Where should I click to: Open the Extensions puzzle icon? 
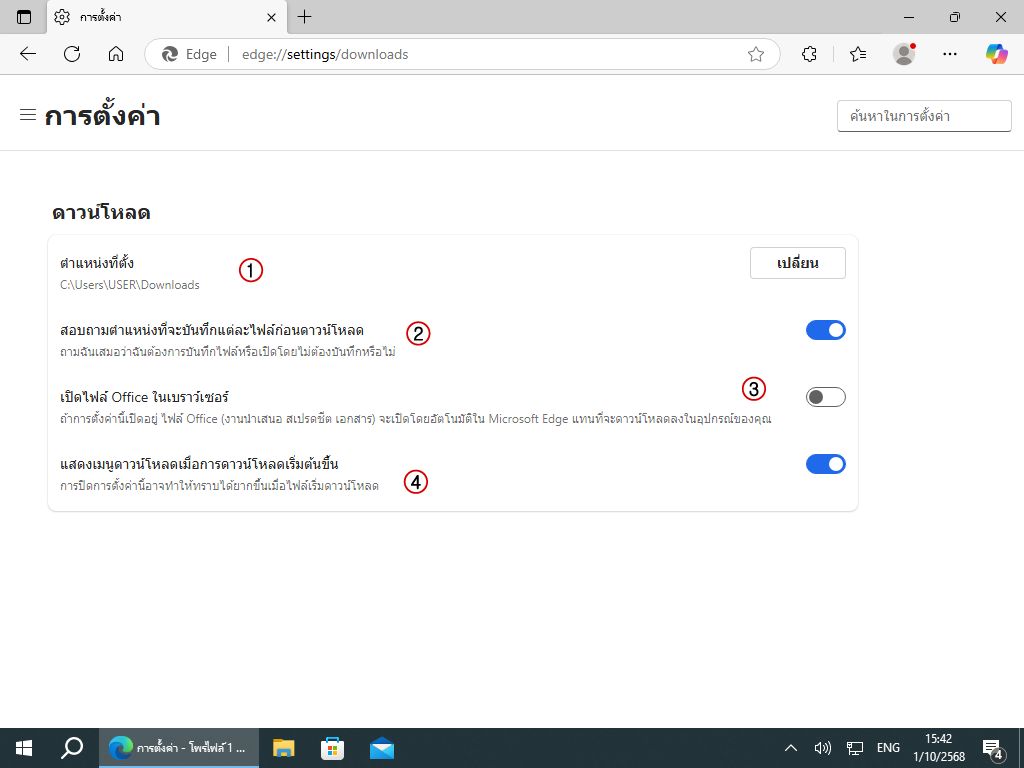click(x=810, y=54)
